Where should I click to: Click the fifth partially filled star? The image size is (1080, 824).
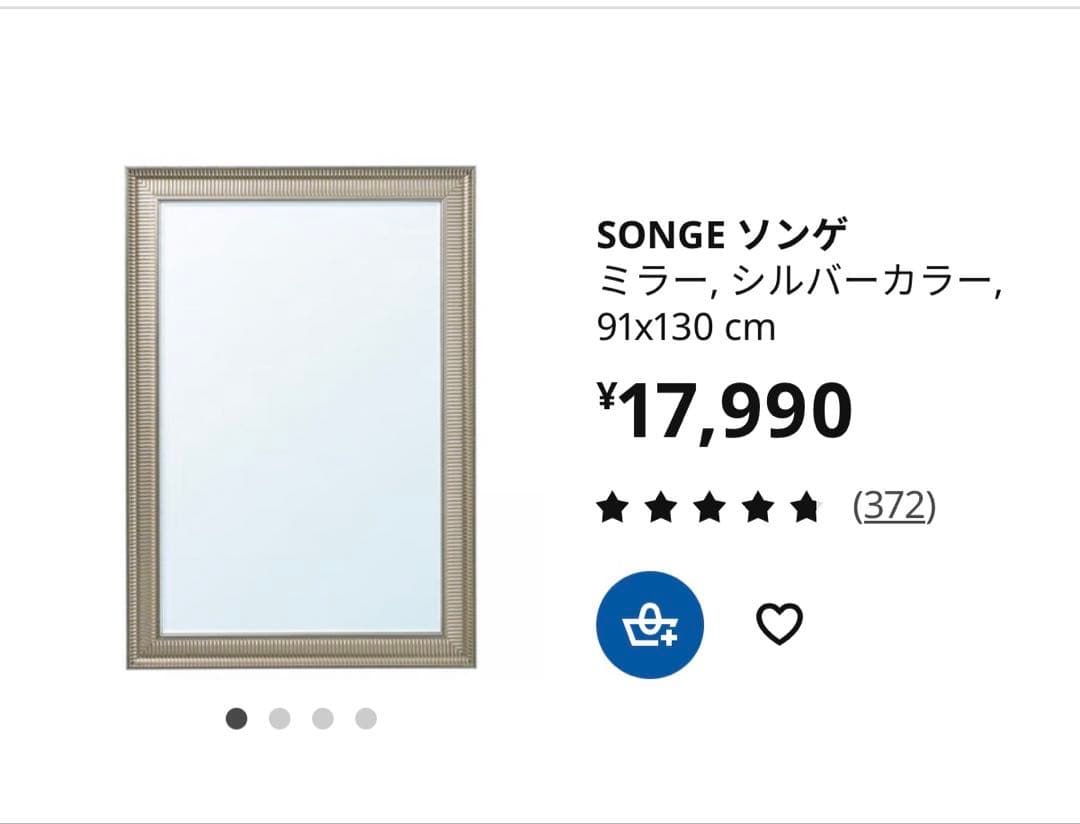point(804,508)
